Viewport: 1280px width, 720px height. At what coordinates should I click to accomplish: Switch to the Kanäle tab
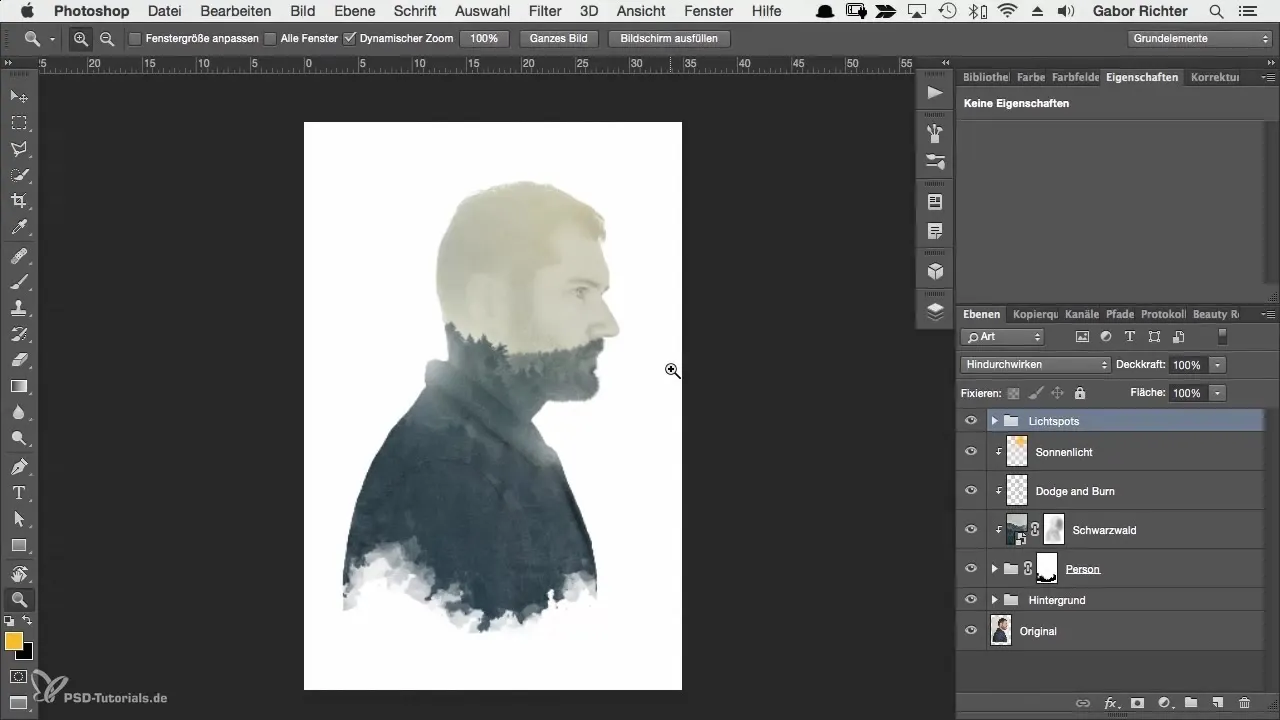click(1082, 314)
